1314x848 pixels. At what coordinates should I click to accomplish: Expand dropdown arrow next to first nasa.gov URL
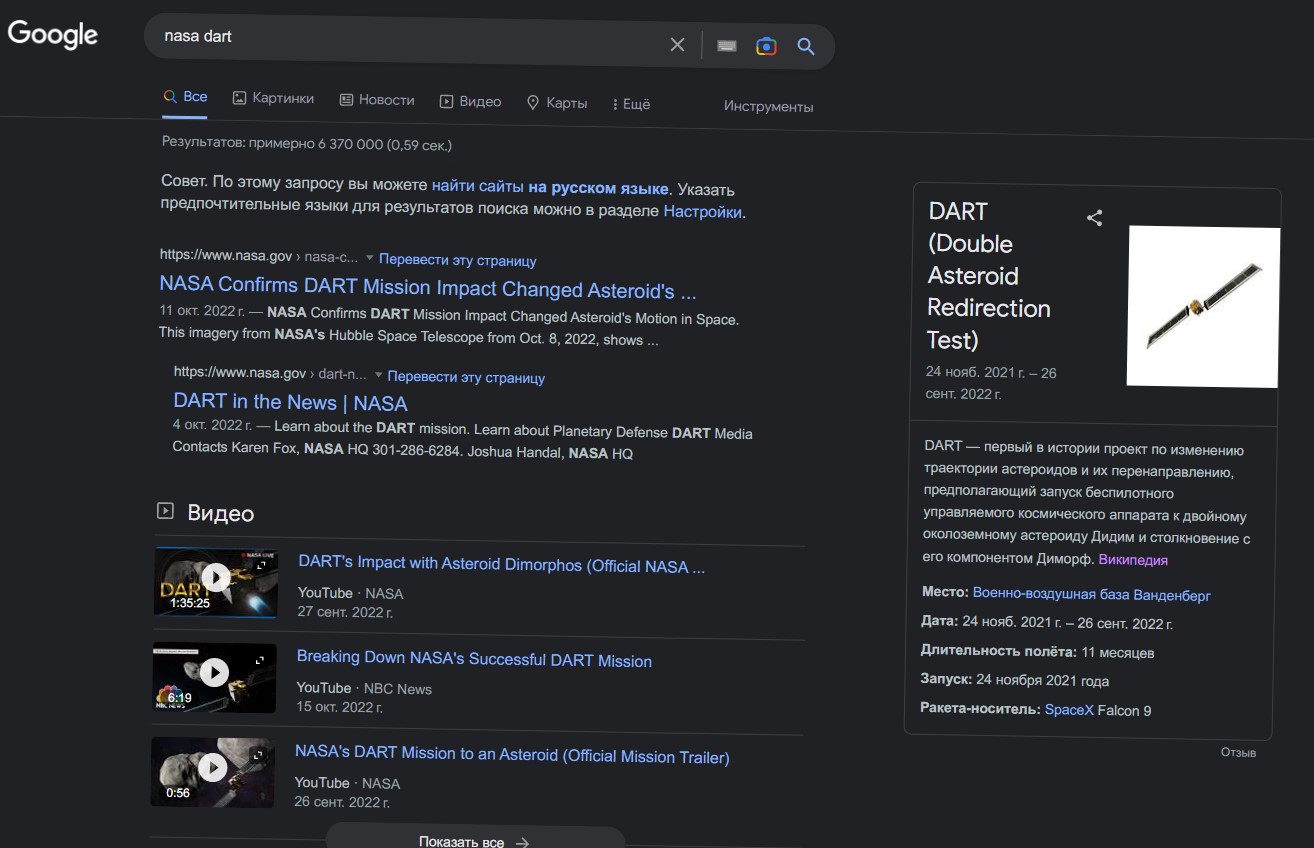tap(369, 258)
